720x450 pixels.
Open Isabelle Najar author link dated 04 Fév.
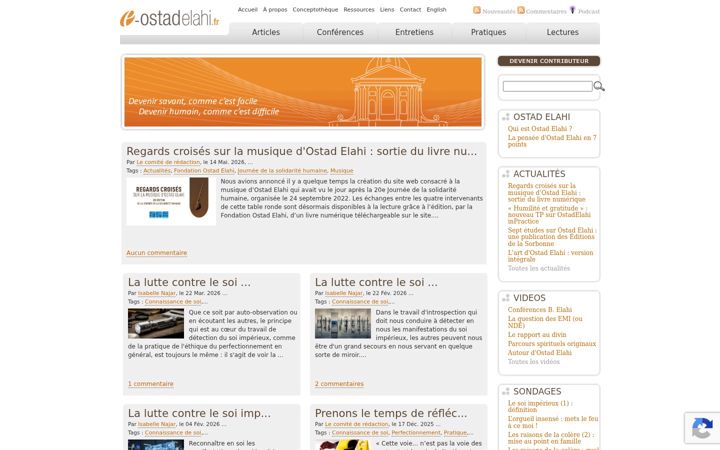[157, 424]
